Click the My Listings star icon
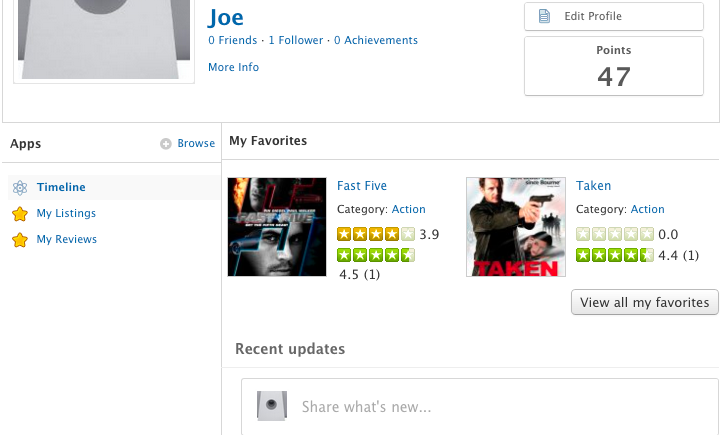This screenshot has height=435, width=724. (x=19, y=214)
